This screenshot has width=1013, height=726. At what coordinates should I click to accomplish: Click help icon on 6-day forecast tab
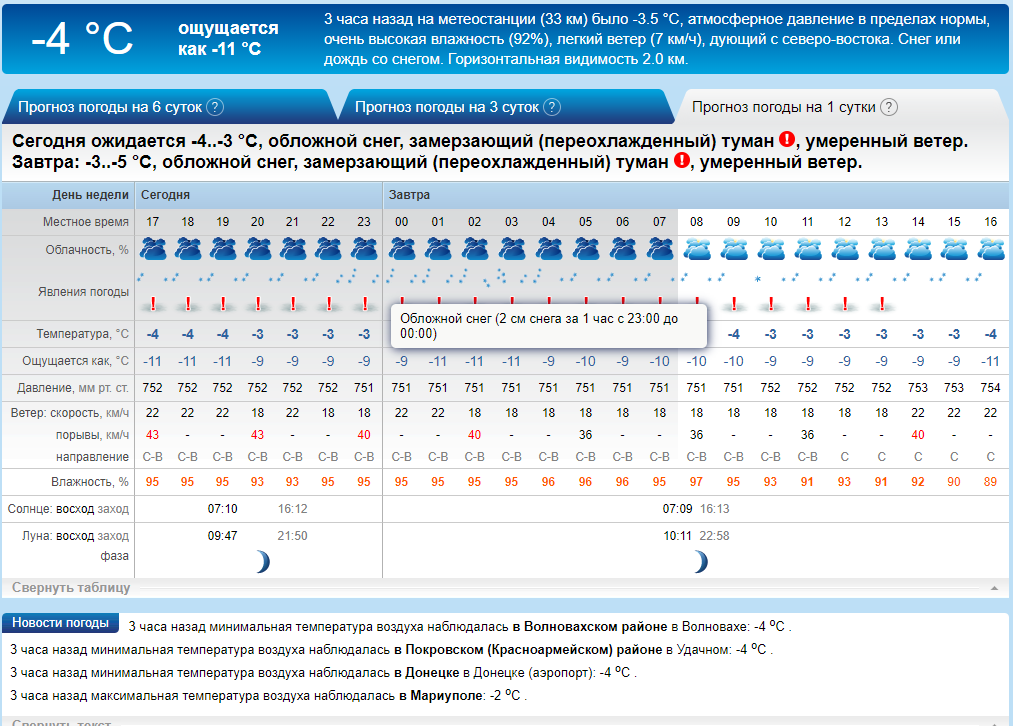pyautogui.click(x=215, y=107)
